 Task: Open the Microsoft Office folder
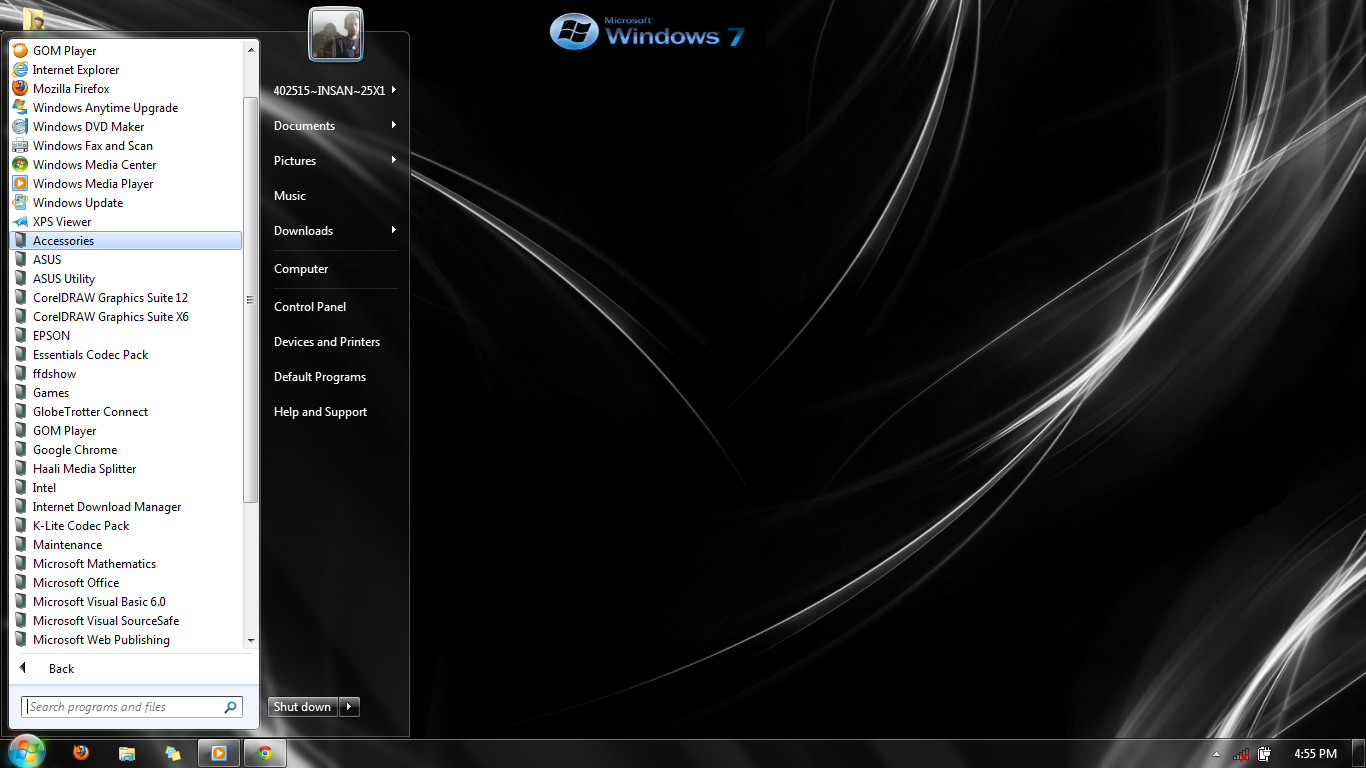[125, 583]
